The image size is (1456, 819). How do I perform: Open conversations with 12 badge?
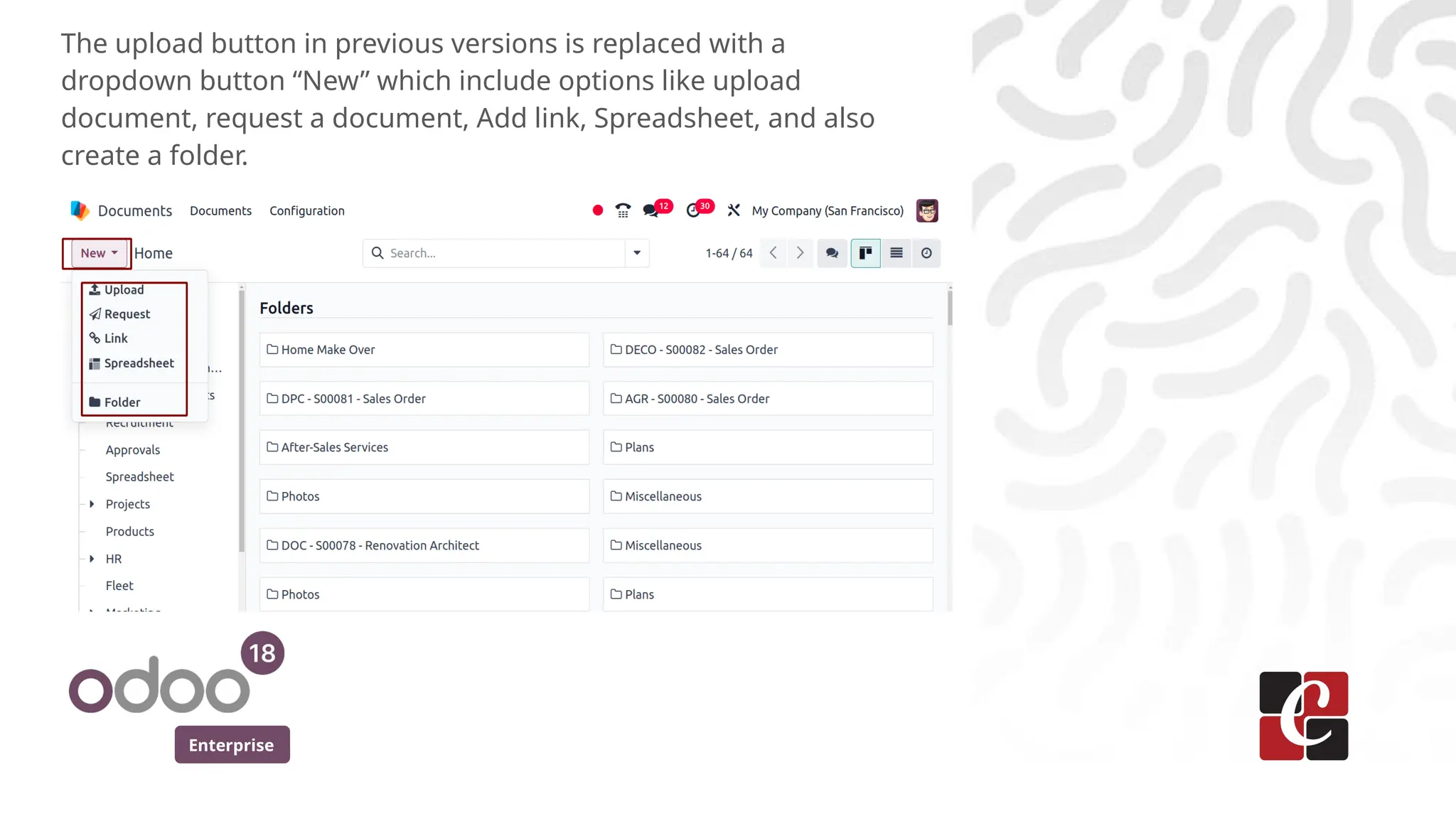pyautogui.click(x=651, y=210)
